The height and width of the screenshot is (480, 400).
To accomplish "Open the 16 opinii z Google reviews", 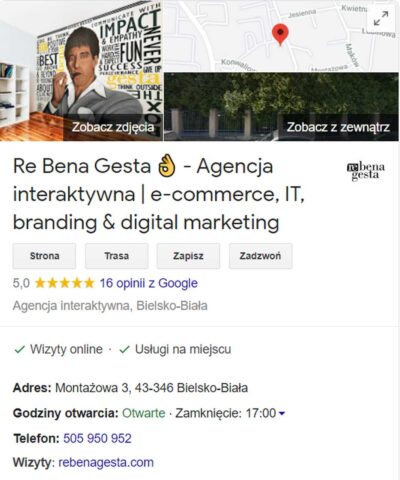I will [149, 283].
